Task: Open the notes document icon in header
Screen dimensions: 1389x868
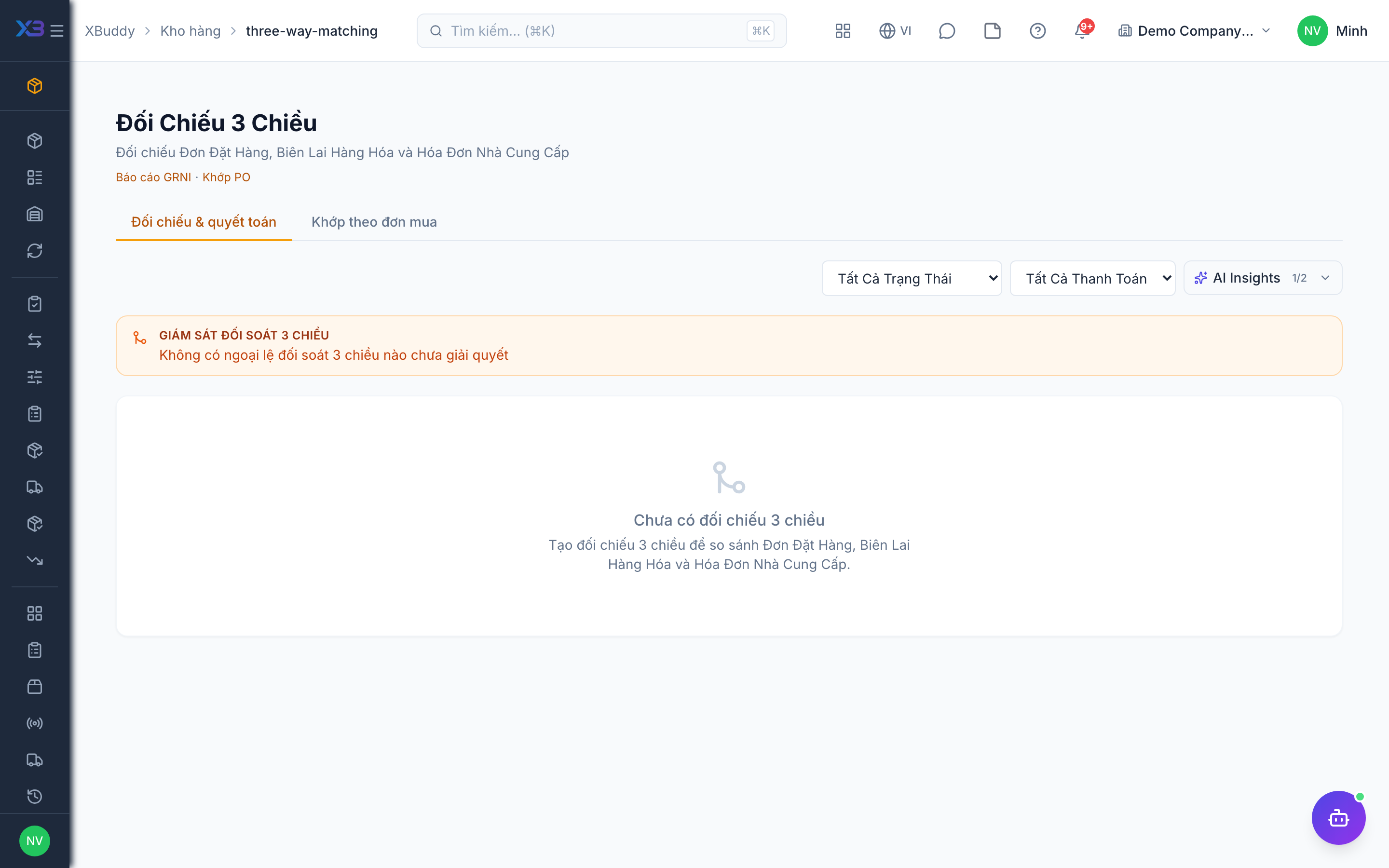Action: tap(992, 30)
